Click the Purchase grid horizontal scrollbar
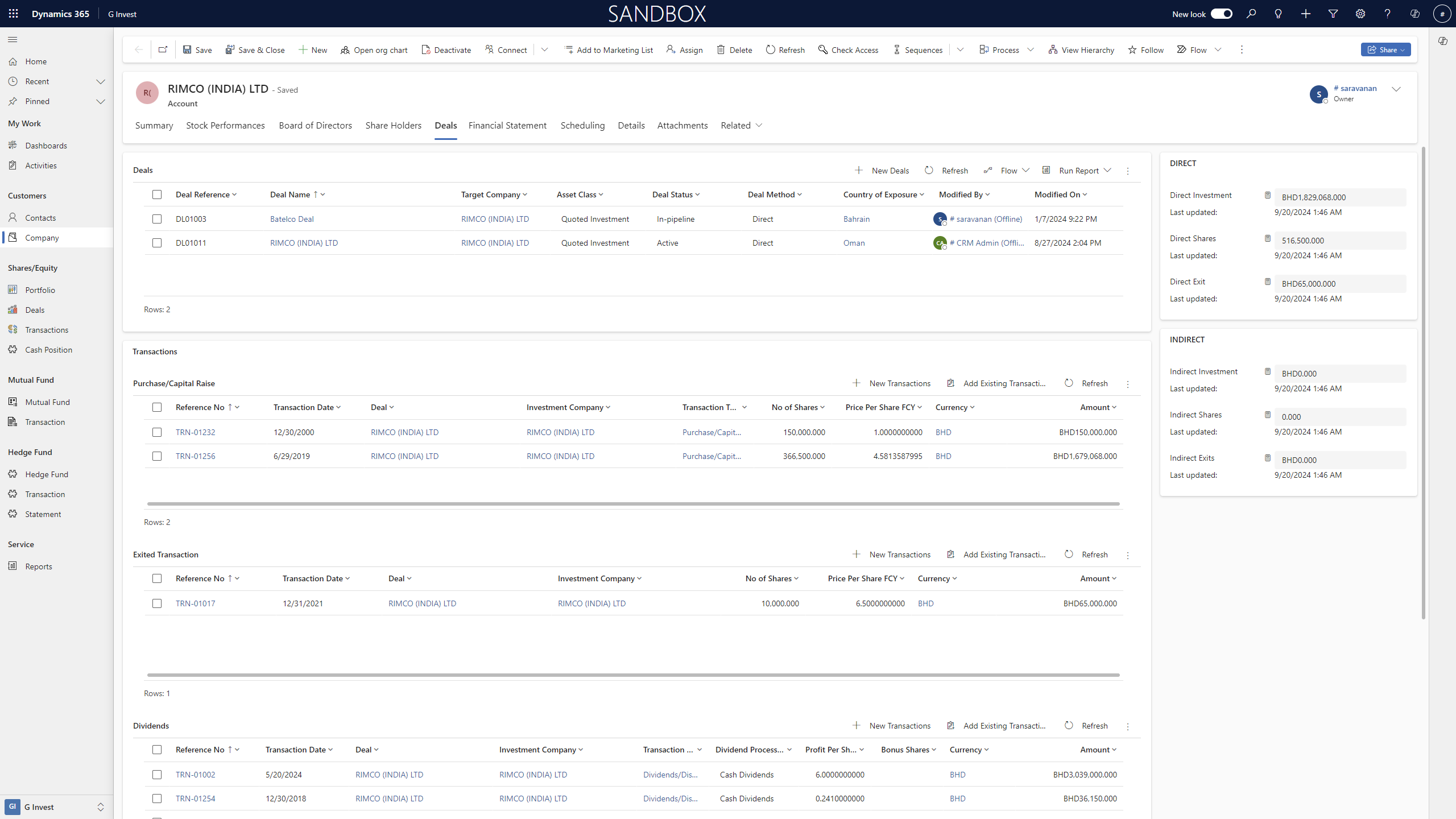The height and width of the screenshot is (819, 1456). click(633, 504)
